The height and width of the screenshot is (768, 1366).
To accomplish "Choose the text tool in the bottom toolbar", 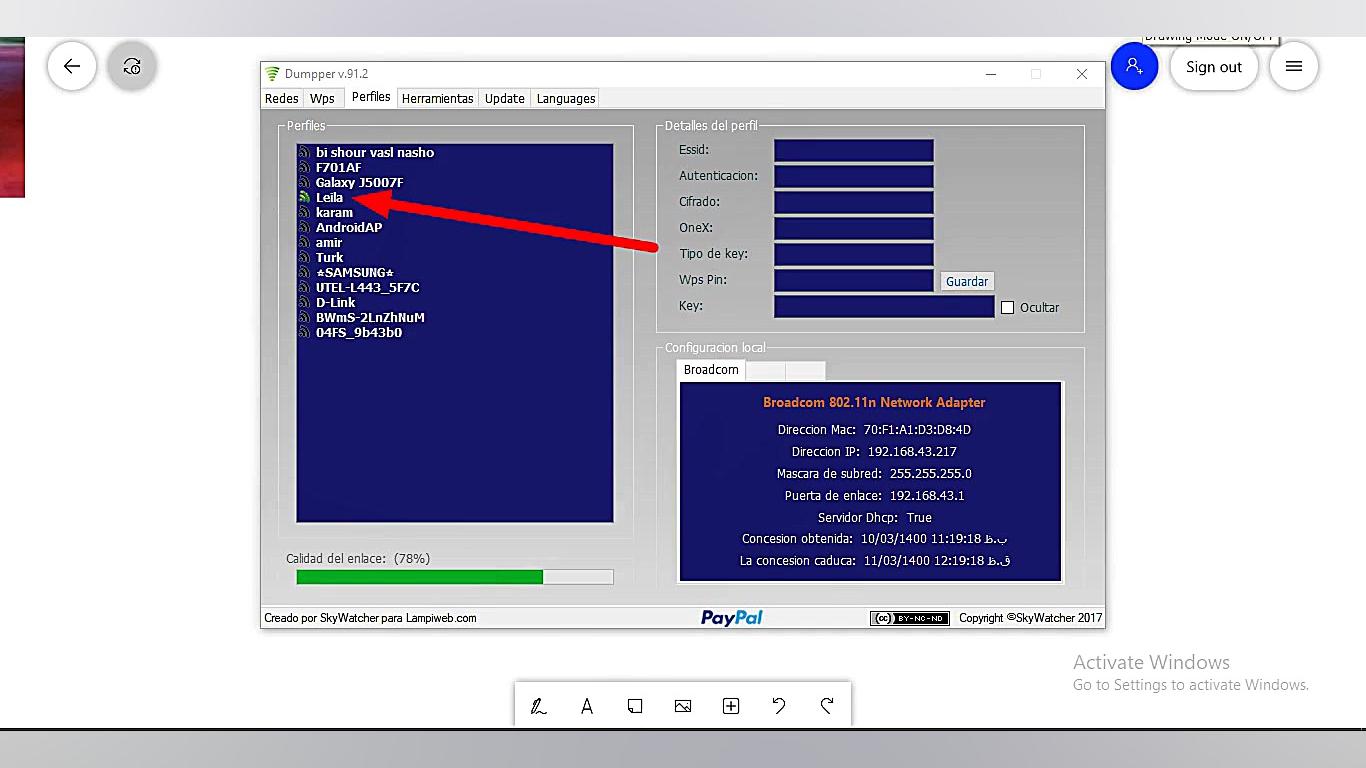I will pos(587,706).
